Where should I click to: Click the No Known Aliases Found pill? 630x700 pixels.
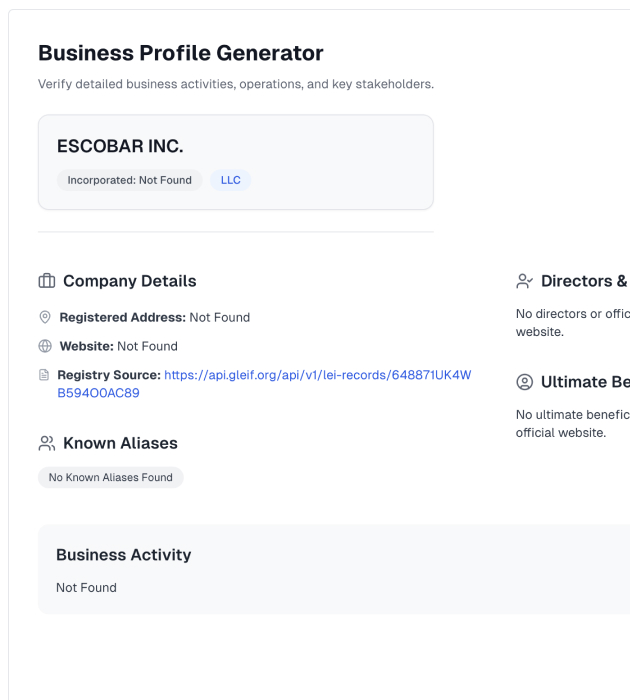(111, 477)
